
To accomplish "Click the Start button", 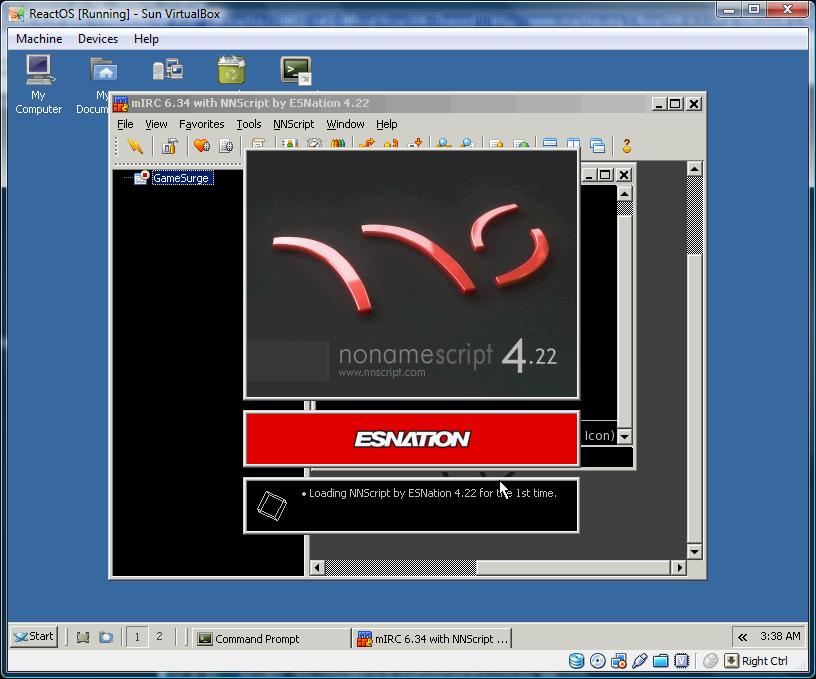I will [x=34, y=637].
